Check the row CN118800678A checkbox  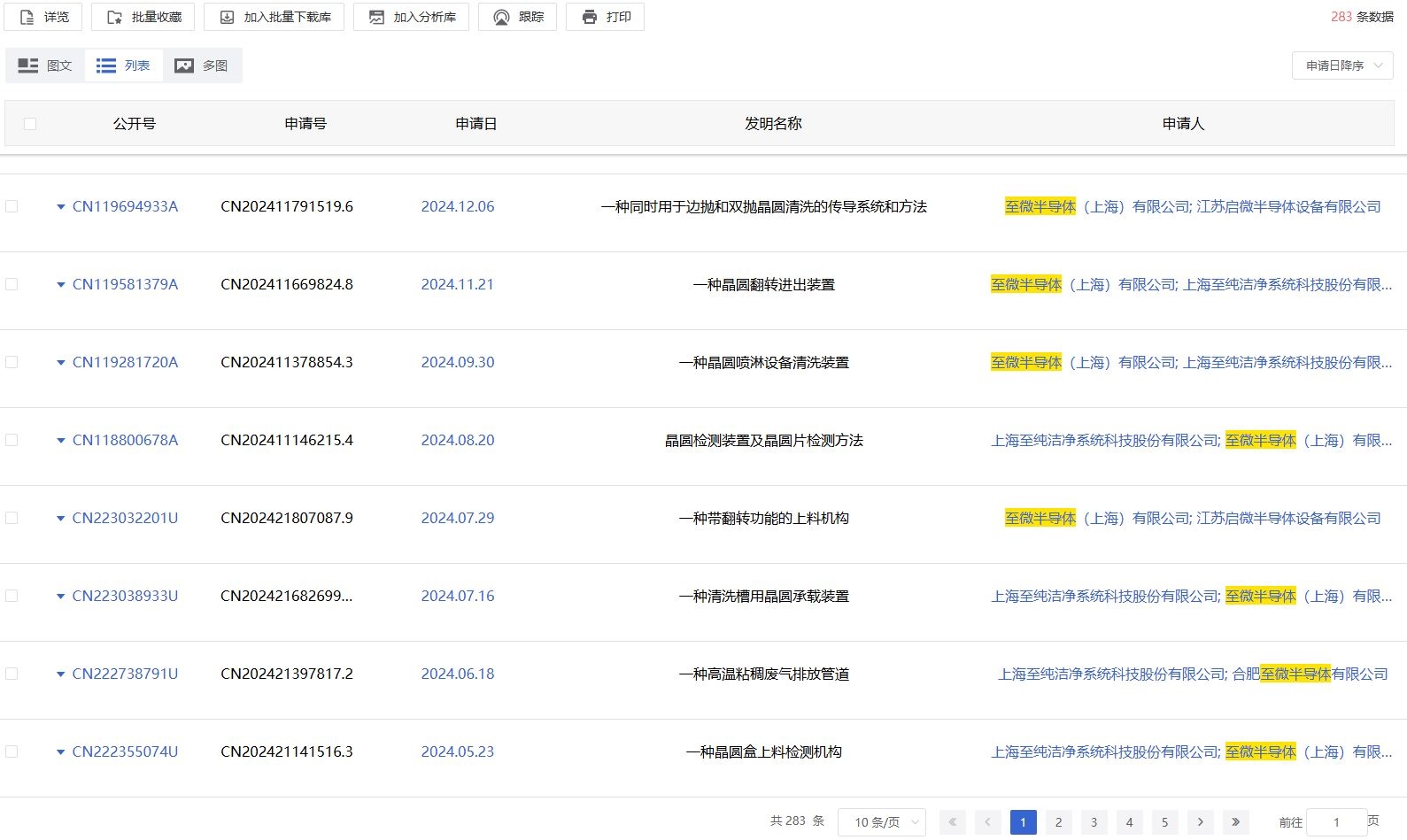(12, 440)
